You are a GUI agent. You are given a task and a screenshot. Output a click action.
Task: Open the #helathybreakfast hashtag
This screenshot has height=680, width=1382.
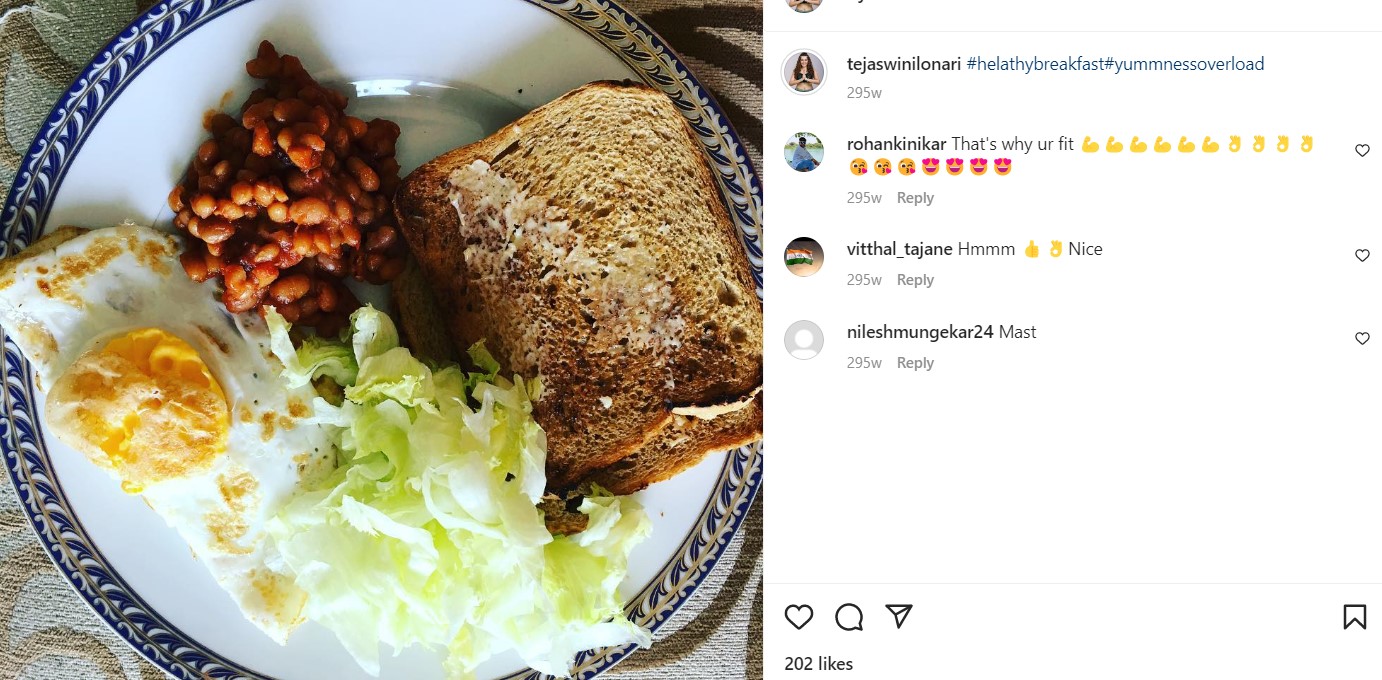pyautogui.click(x=1035, y=64)
